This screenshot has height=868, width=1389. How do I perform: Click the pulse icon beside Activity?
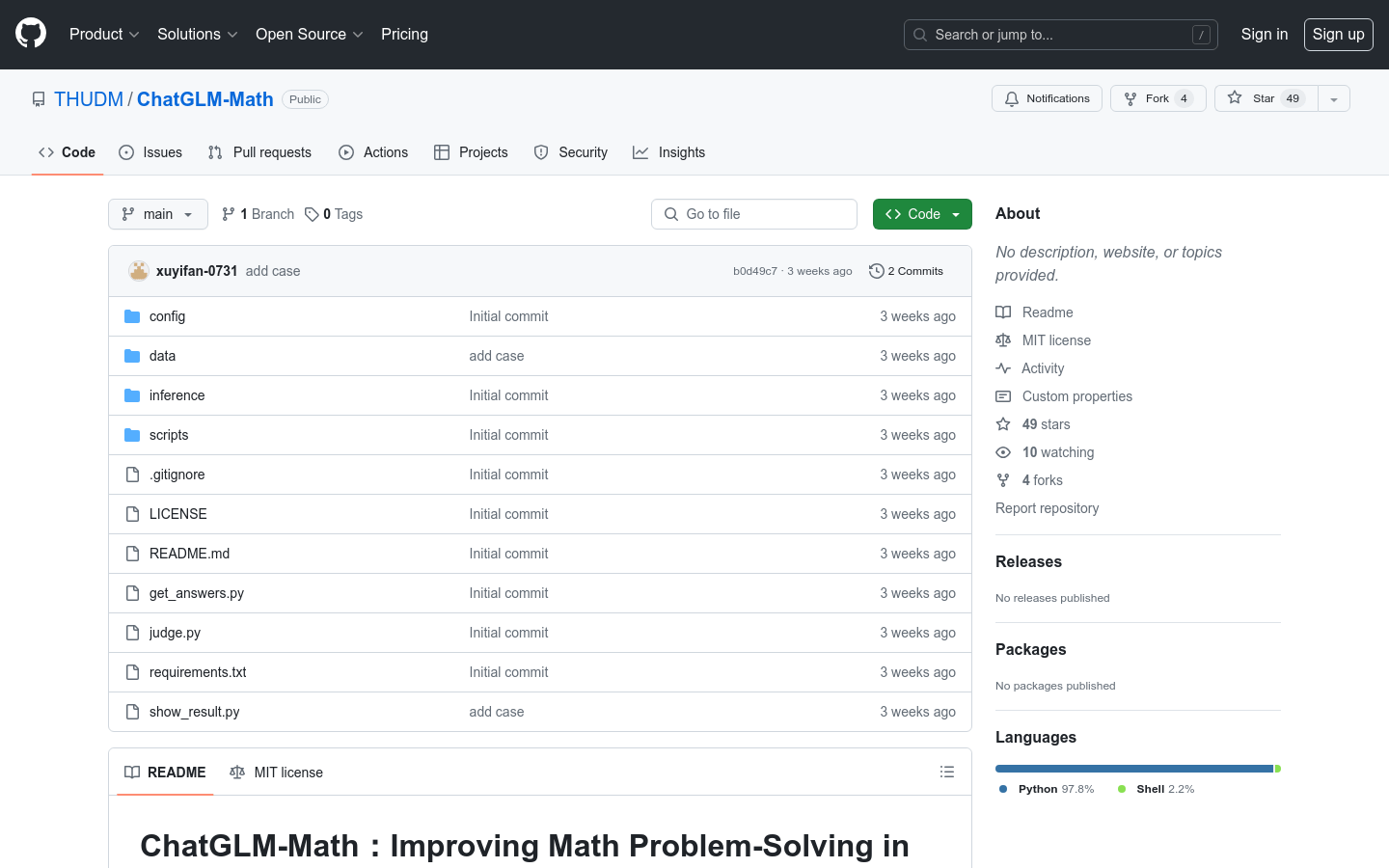tap(1003, 368)
